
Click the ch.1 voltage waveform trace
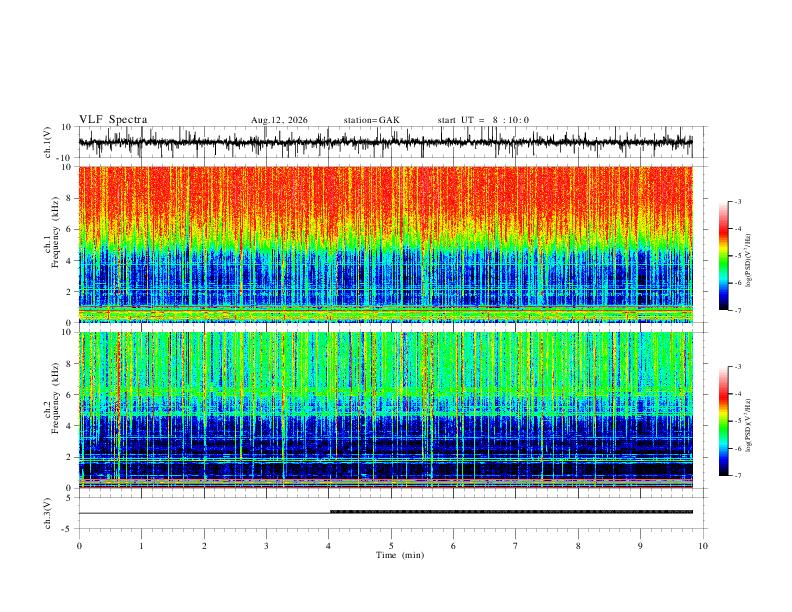pos(385,142)
